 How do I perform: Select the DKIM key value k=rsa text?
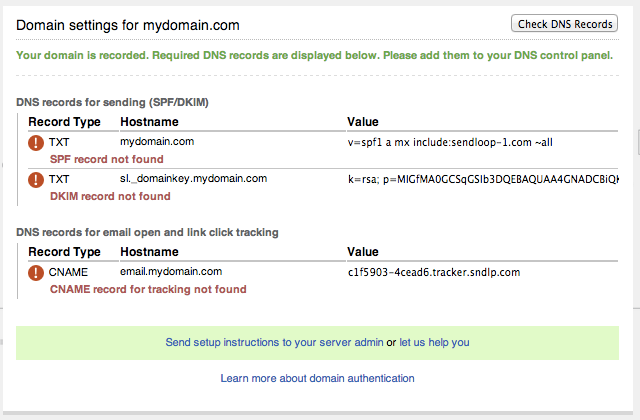(483, 179)
